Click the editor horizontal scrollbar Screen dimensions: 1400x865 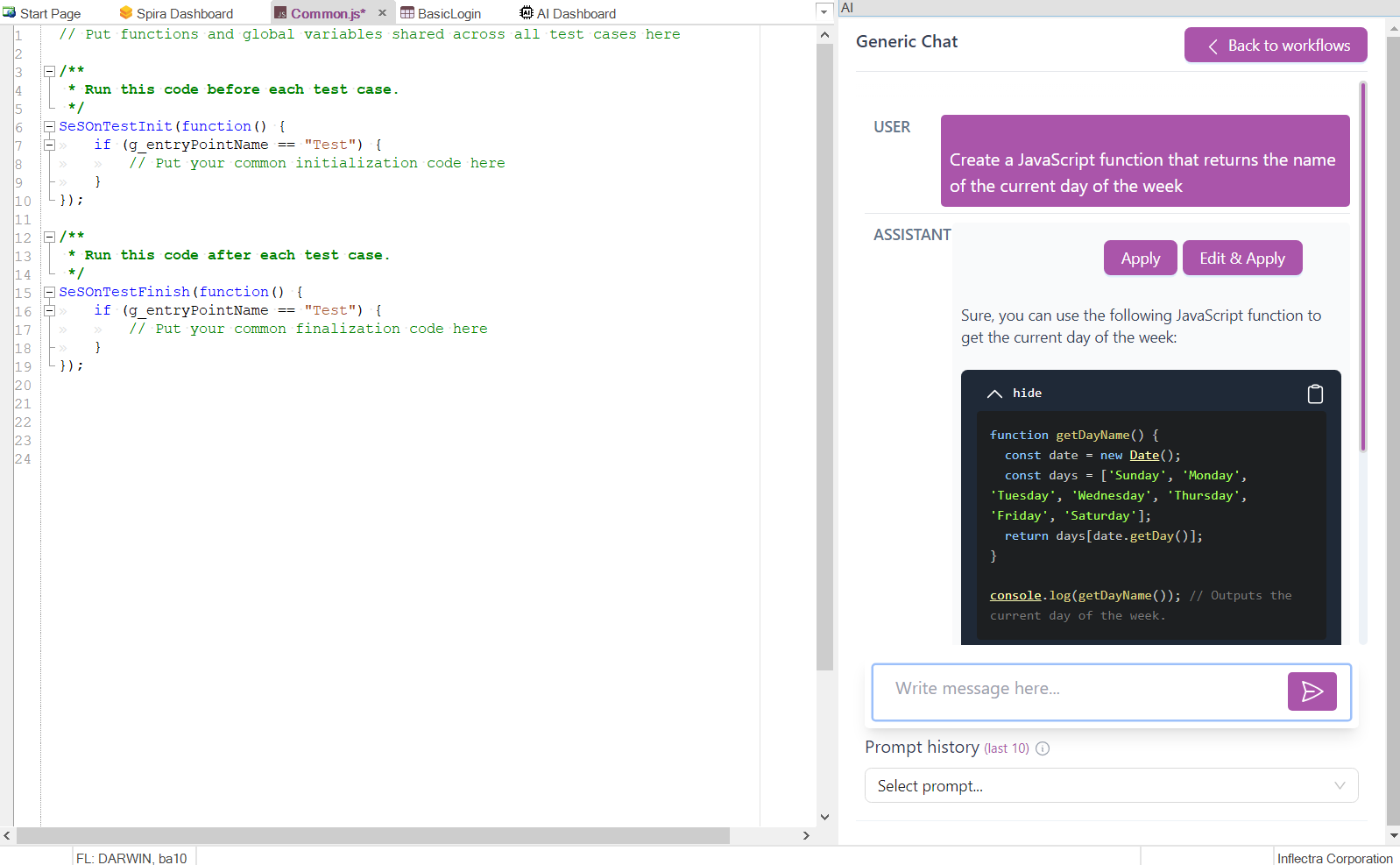click(372, 836)
